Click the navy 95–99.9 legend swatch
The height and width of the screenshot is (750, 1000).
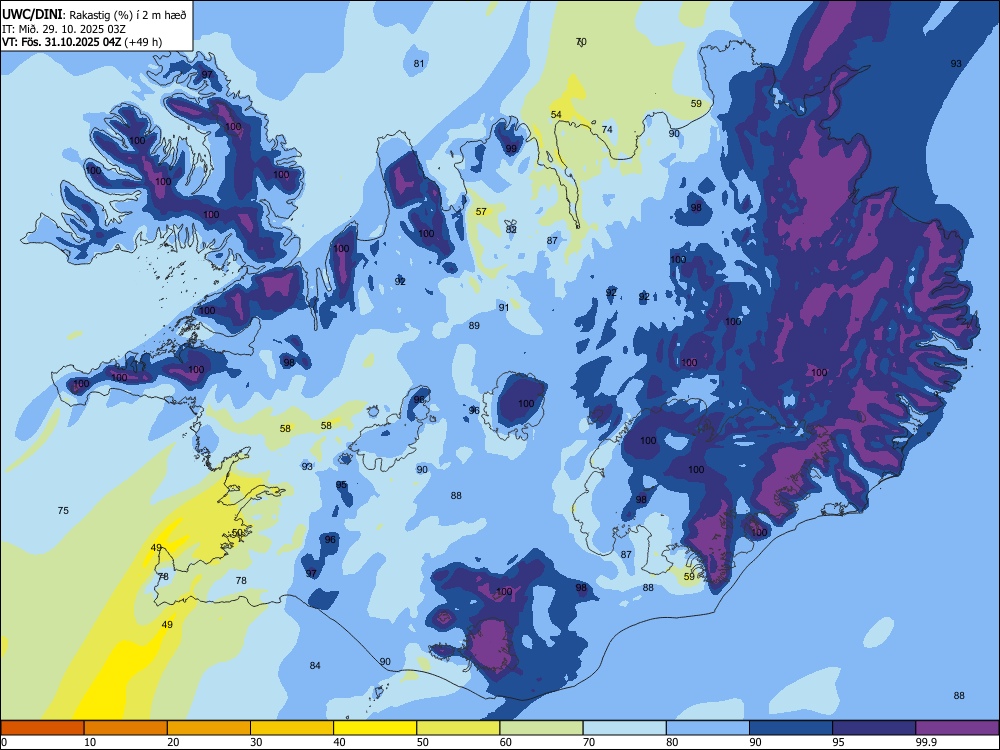pyautogui.click(x=874, y=728)
